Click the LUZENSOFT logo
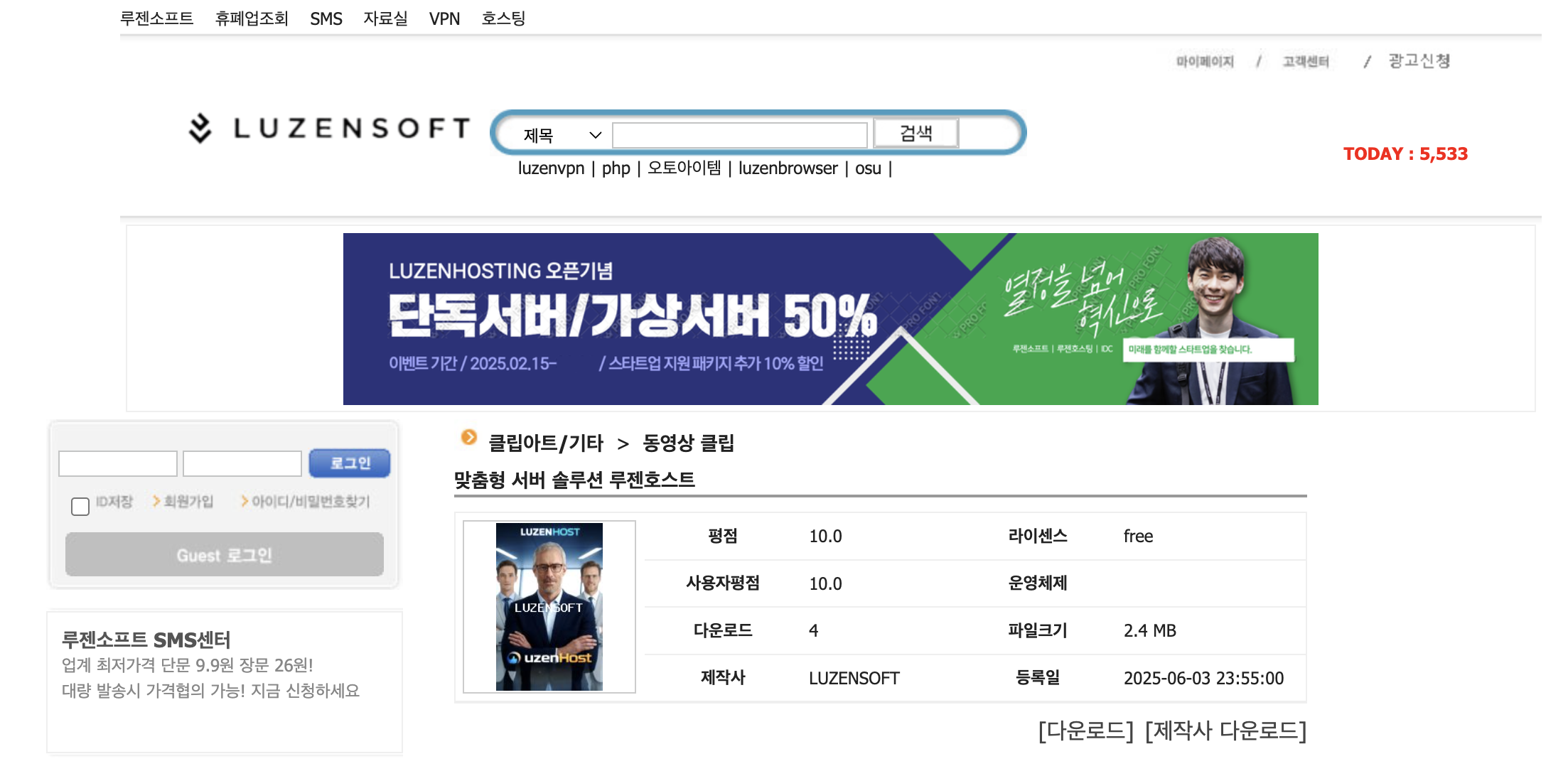Viewport: 1568px width, 776px height. [x=329, y=129]
